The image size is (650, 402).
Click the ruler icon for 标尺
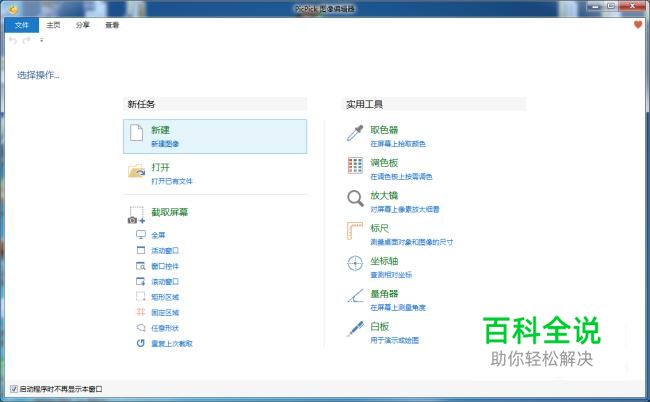pos(354,231)
